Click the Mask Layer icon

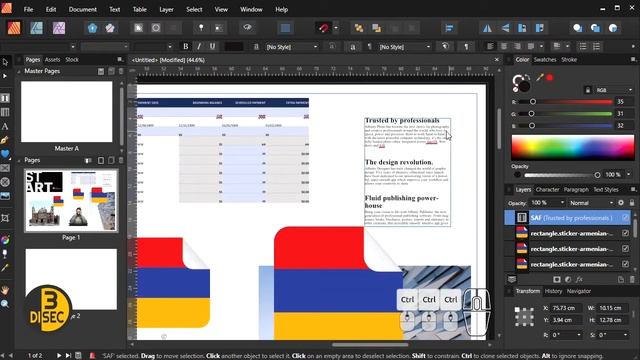pyautogui.click(x=557, y=280)
